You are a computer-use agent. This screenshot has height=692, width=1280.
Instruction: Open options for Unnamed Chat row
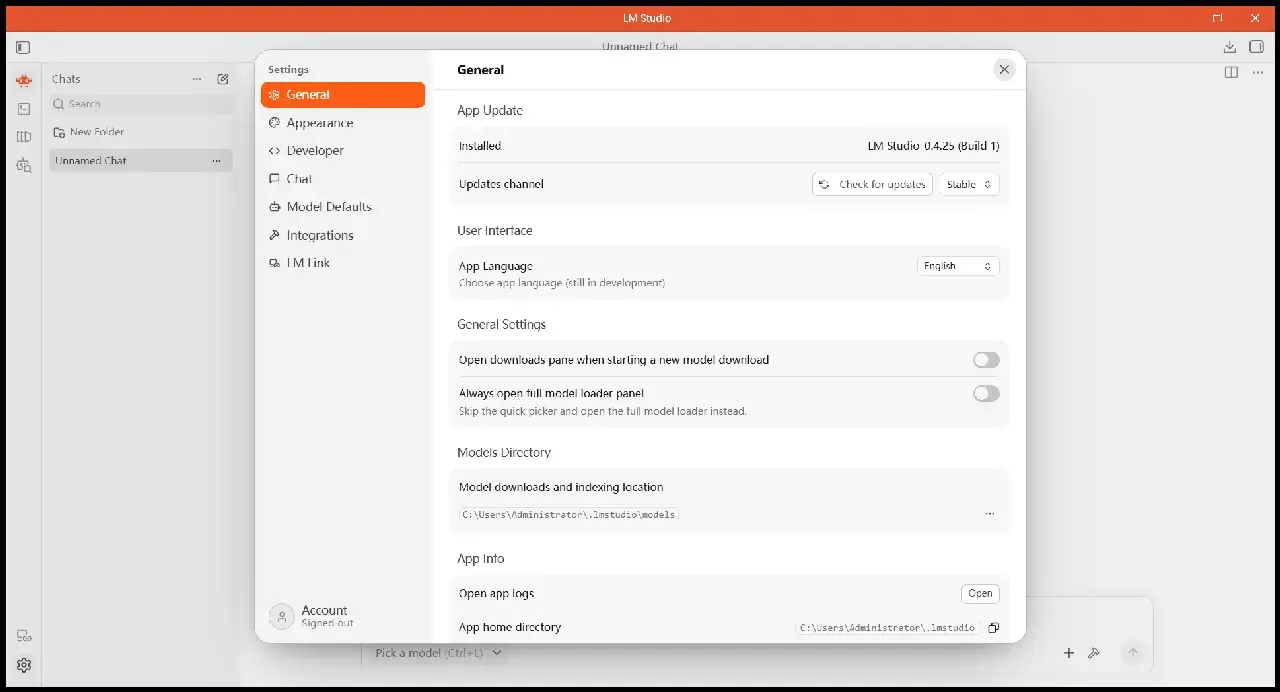216,161
